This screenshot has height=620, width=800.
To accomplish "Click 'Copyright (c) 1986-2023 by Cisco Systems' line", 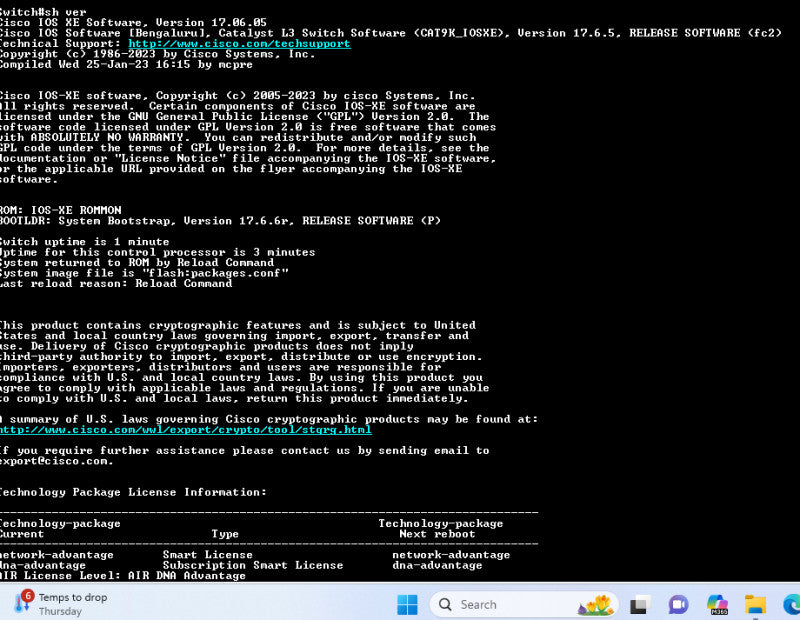I will pos(158,54).
